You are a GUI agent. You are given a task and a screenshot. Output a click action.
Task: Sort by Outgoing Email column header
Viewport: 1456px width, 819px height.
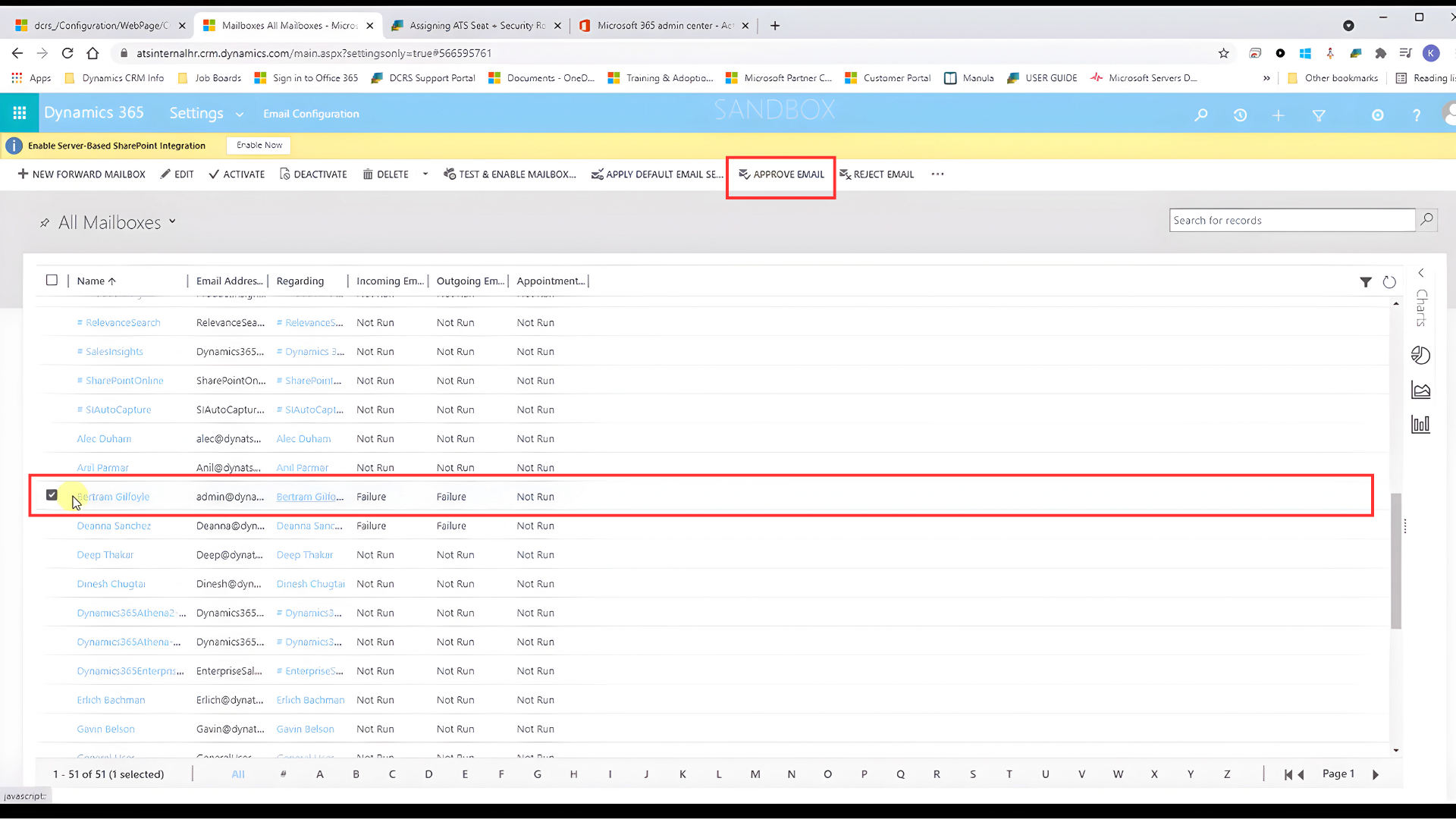[470, 281]
